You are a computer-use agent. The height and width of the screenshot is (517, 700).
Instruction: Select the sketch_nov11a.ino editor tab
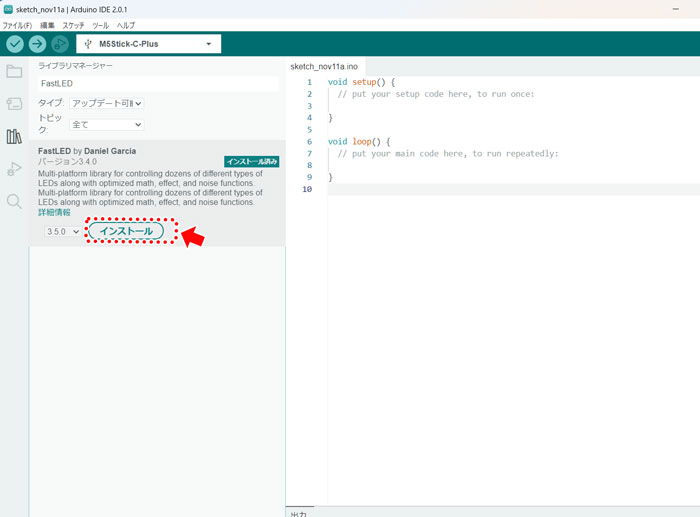[x=324, y=67]
